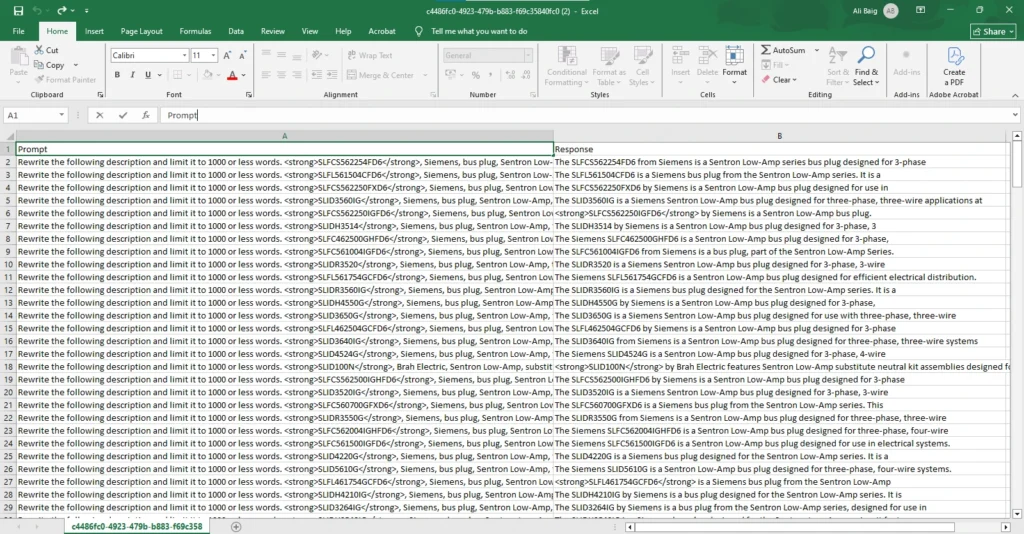Open the Format cells menu
The width and height of the screenshot is (1024, 534).
tap(735, 65)
